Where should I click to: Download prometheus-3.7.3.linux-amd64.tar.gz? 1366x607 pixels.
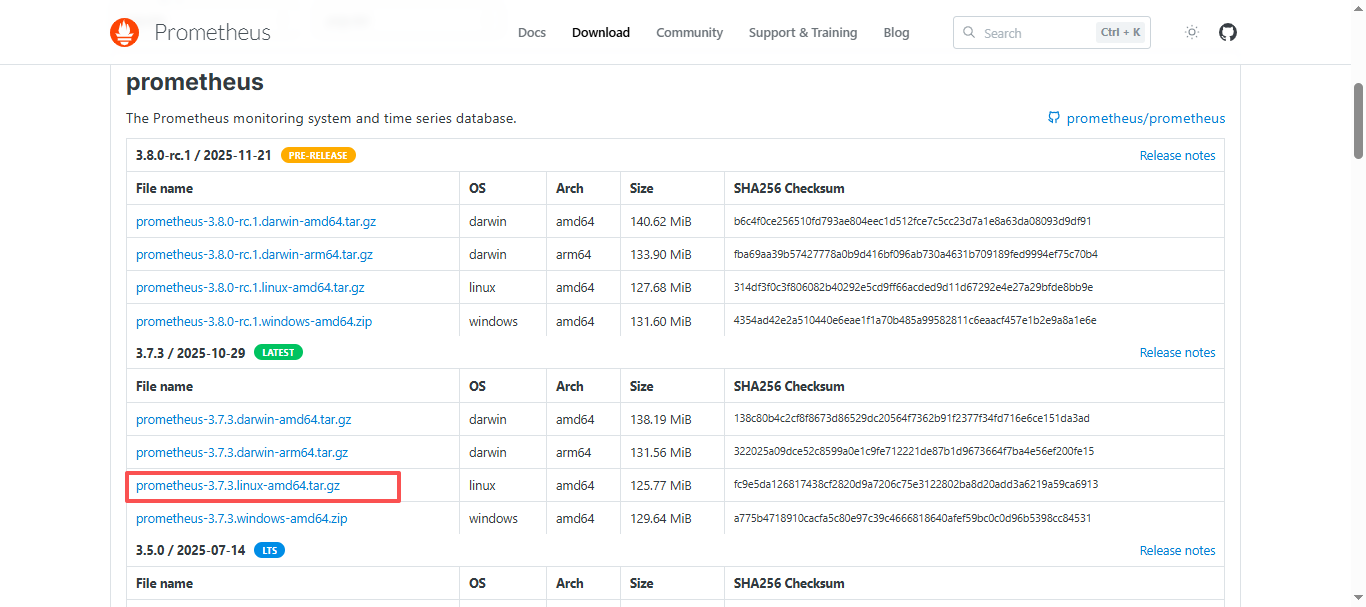pos(238,485)
